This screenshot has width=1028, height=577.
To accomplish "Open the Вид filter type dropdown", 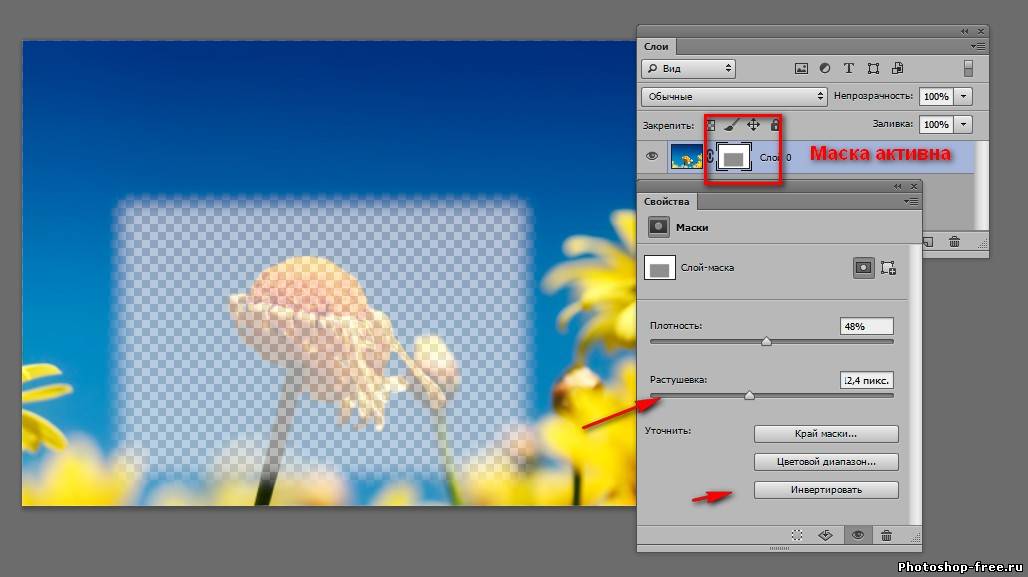I will [688, 69].
